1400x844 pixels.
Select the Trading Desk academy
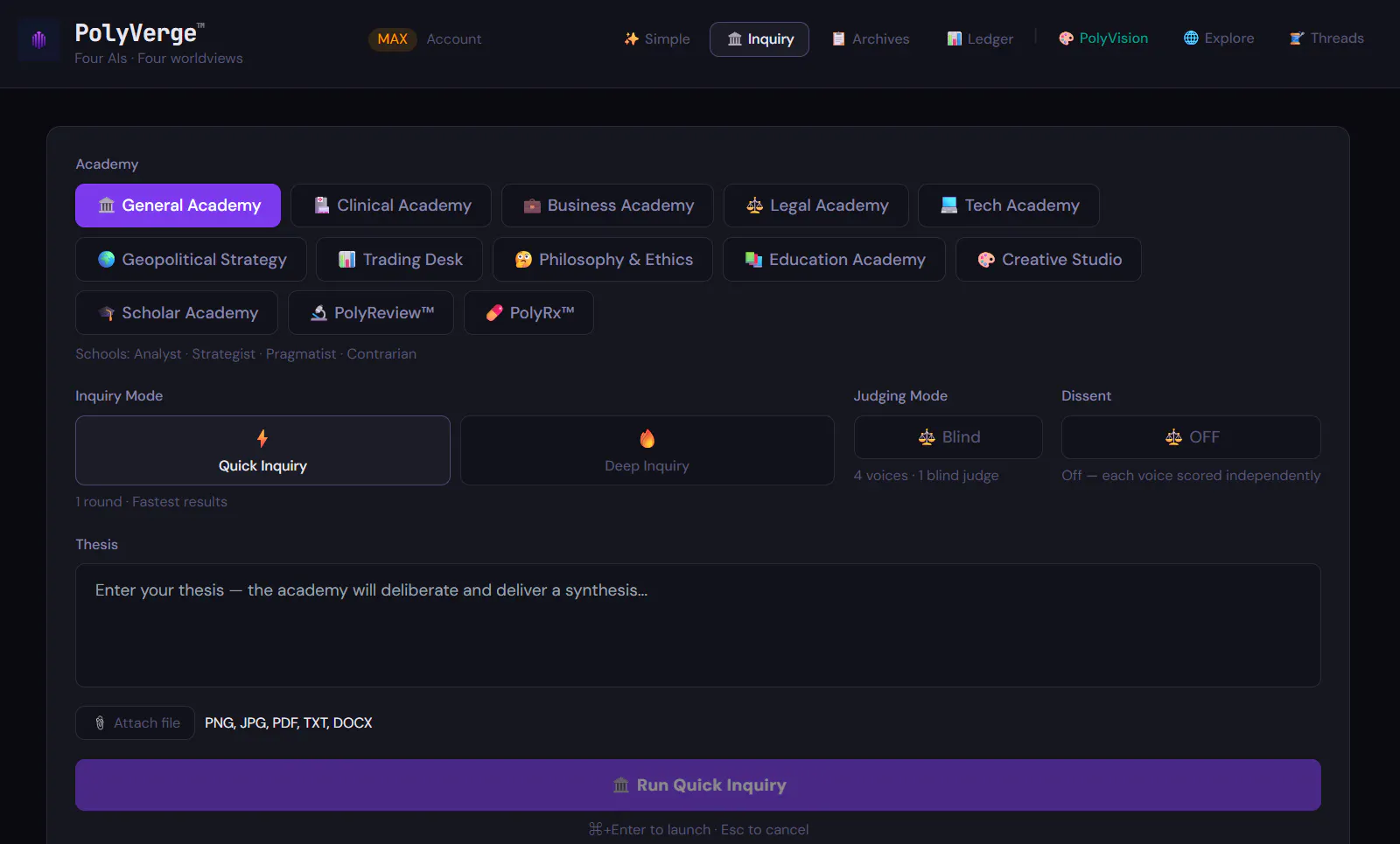click(399, 260)
